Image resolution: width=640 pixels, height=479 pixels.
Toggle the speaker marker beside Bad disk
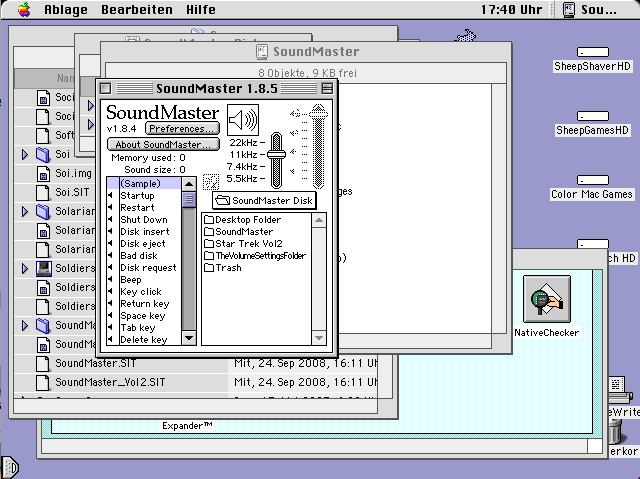(110, 255)
